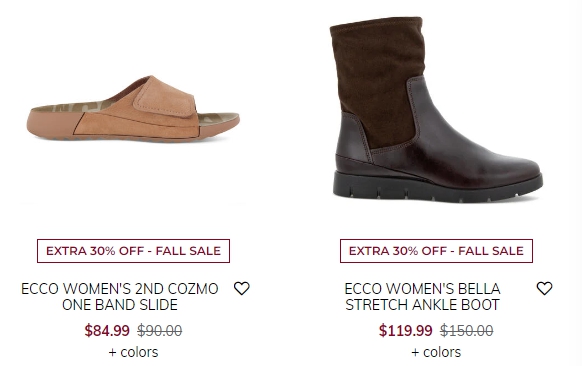Click the crossed-out $150.00 original price
582x366 pixels.
(467, 330)
